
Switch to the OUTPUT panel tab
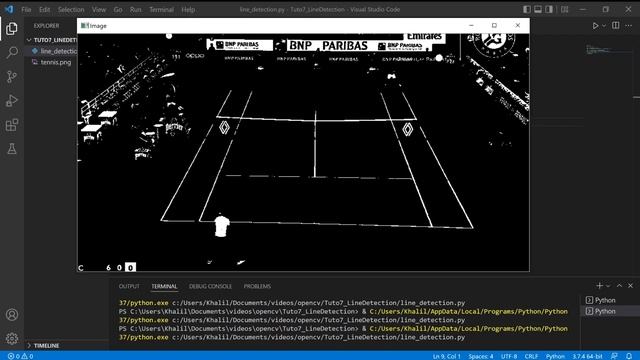[129, 286]
